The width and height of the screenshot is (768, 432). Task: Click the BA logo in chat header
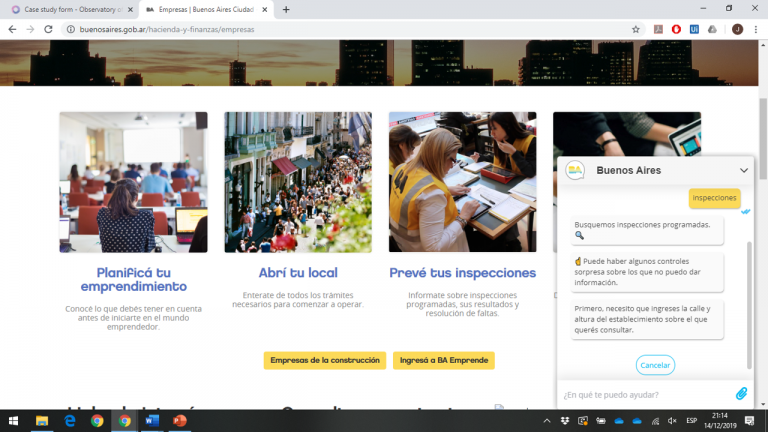point(575,170)
